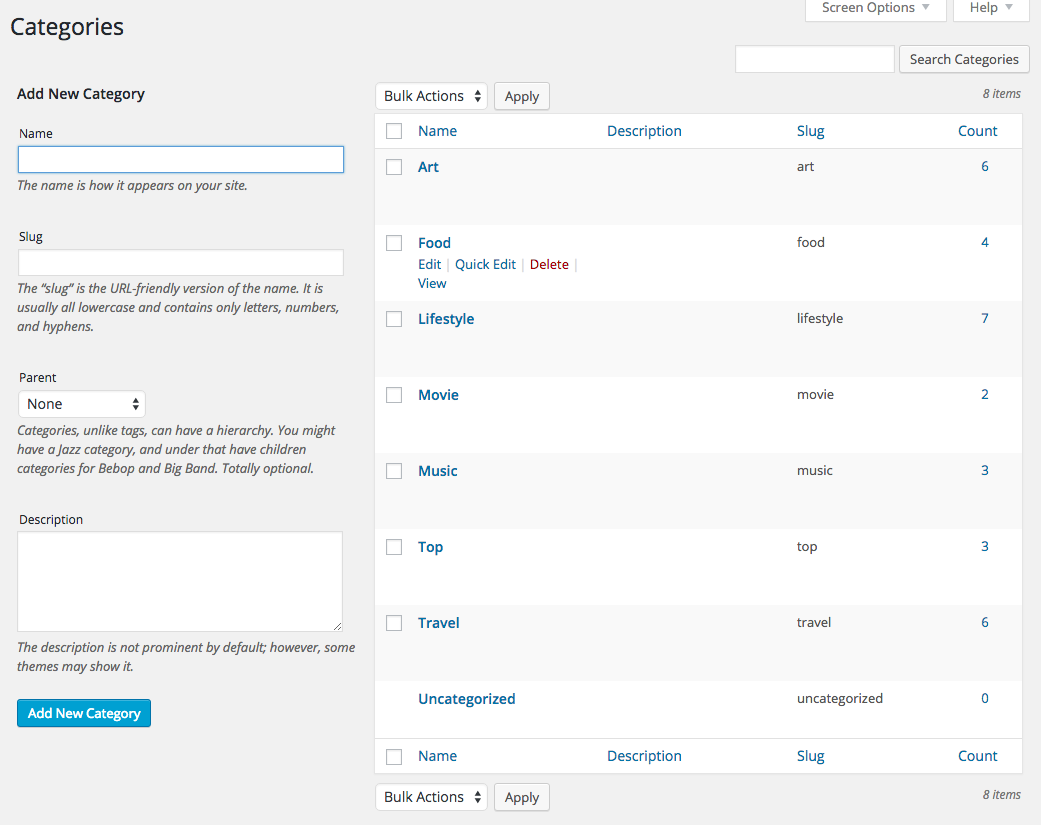Open the Parent category dropdown

pos(81,403)
